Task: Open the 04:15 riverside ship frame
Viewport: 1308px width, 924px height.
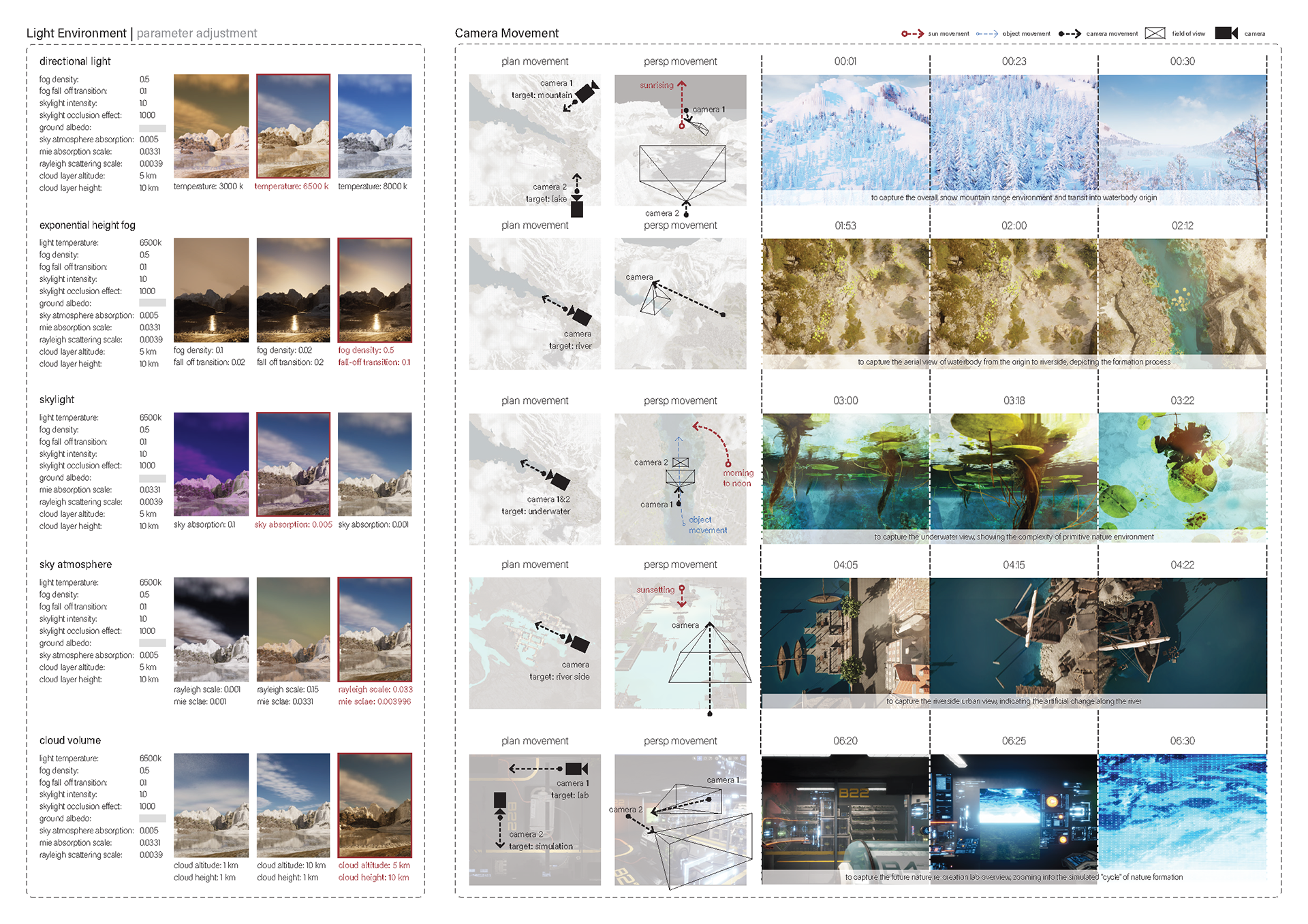Action: coord(1014,643)
